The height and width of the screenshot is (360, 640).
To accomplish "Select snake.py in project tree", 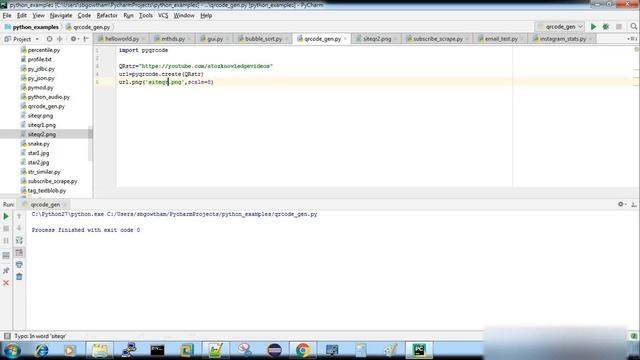I will (38, 144).
